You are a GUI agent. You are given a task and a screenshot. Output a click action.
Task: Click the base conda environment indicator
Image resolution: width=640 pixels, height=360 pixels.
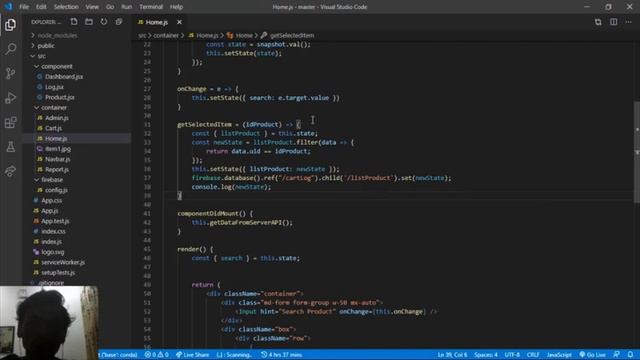coord(118,355)
